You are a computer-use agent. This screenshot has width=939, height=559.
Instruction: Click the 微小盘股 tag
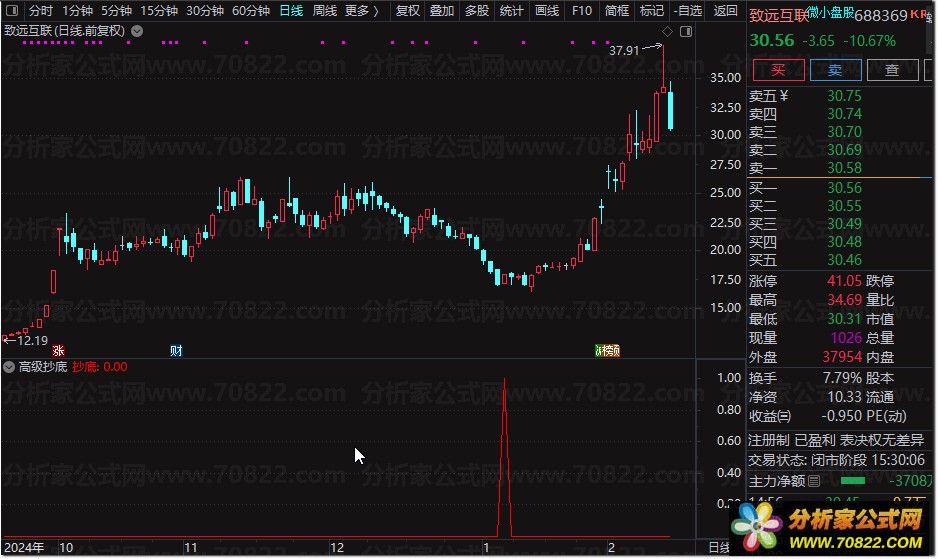click(830, 13)
